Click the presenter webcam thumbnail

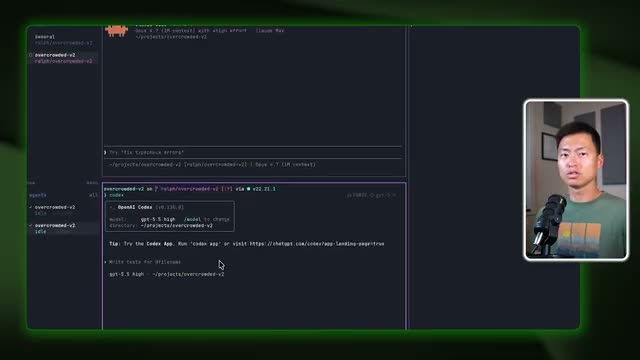click(x=576, y=180)
